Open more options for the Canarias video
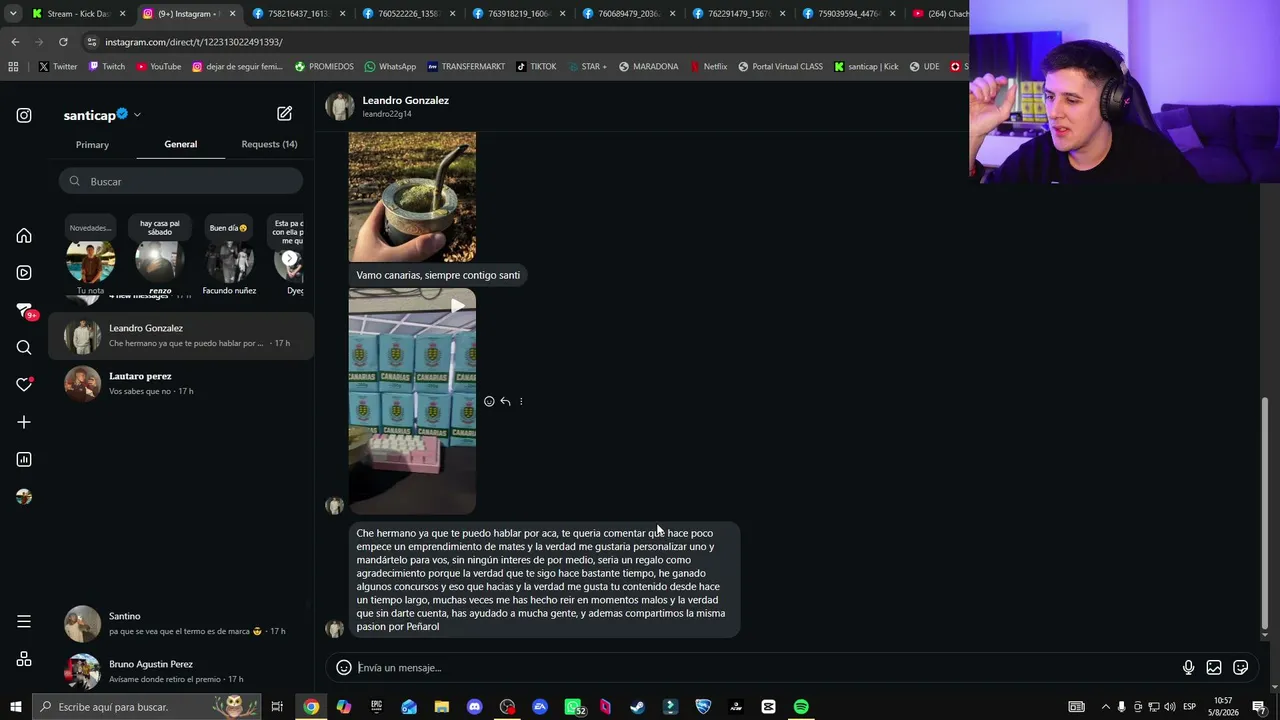The image size is (1280, 720). pyautogui.click(x=521, y=401)
